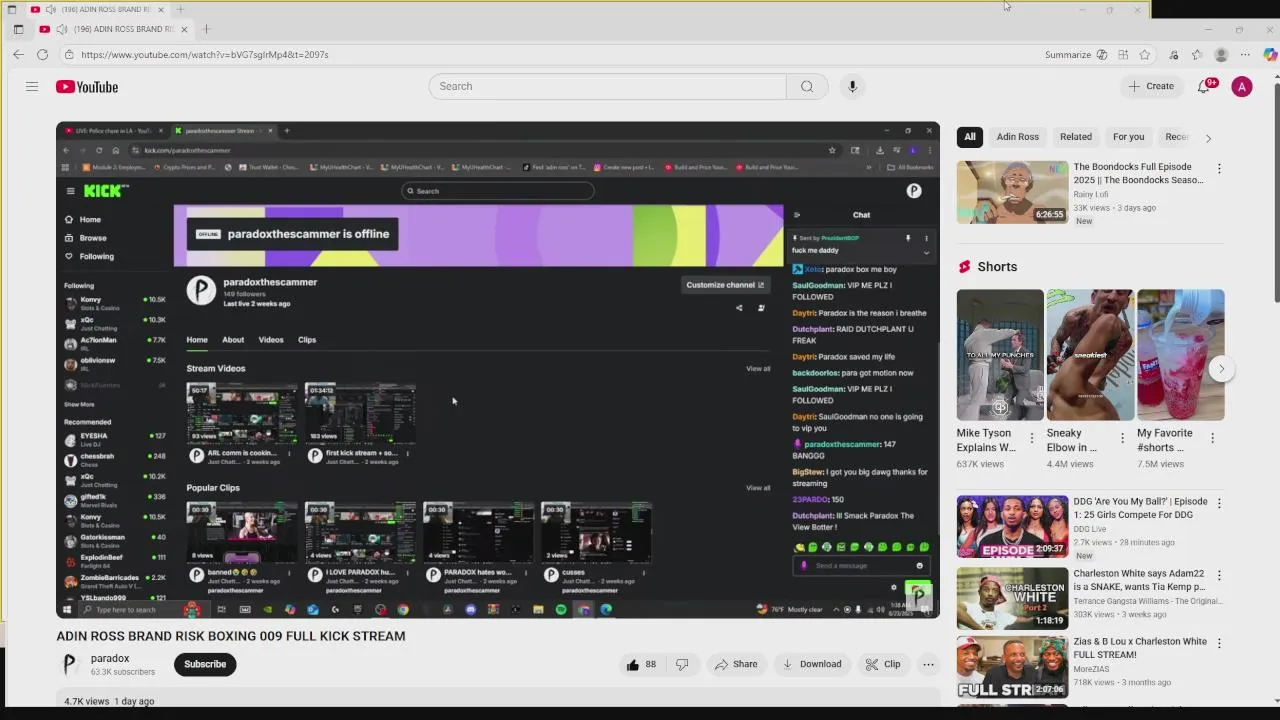Viewport: 1280px width, 720px height.
Task: Close the front window's YouTube tab
Action: pos(184,29)
